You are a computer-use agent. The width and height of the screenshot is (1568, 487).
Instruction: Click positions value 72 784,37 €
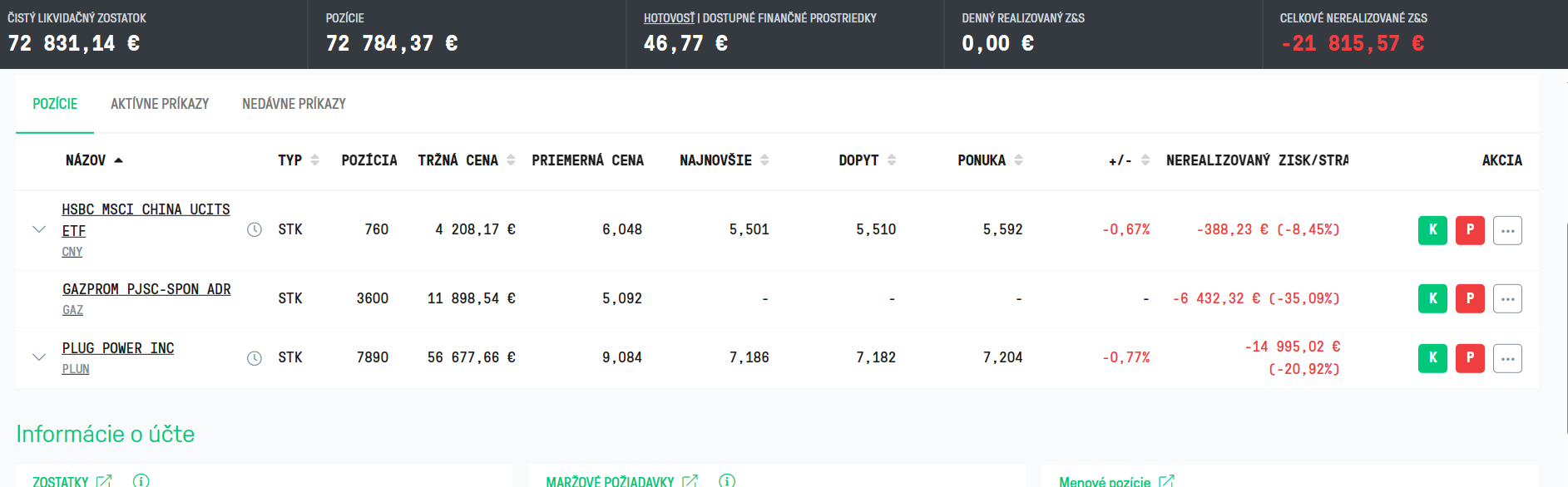point(392,43)
